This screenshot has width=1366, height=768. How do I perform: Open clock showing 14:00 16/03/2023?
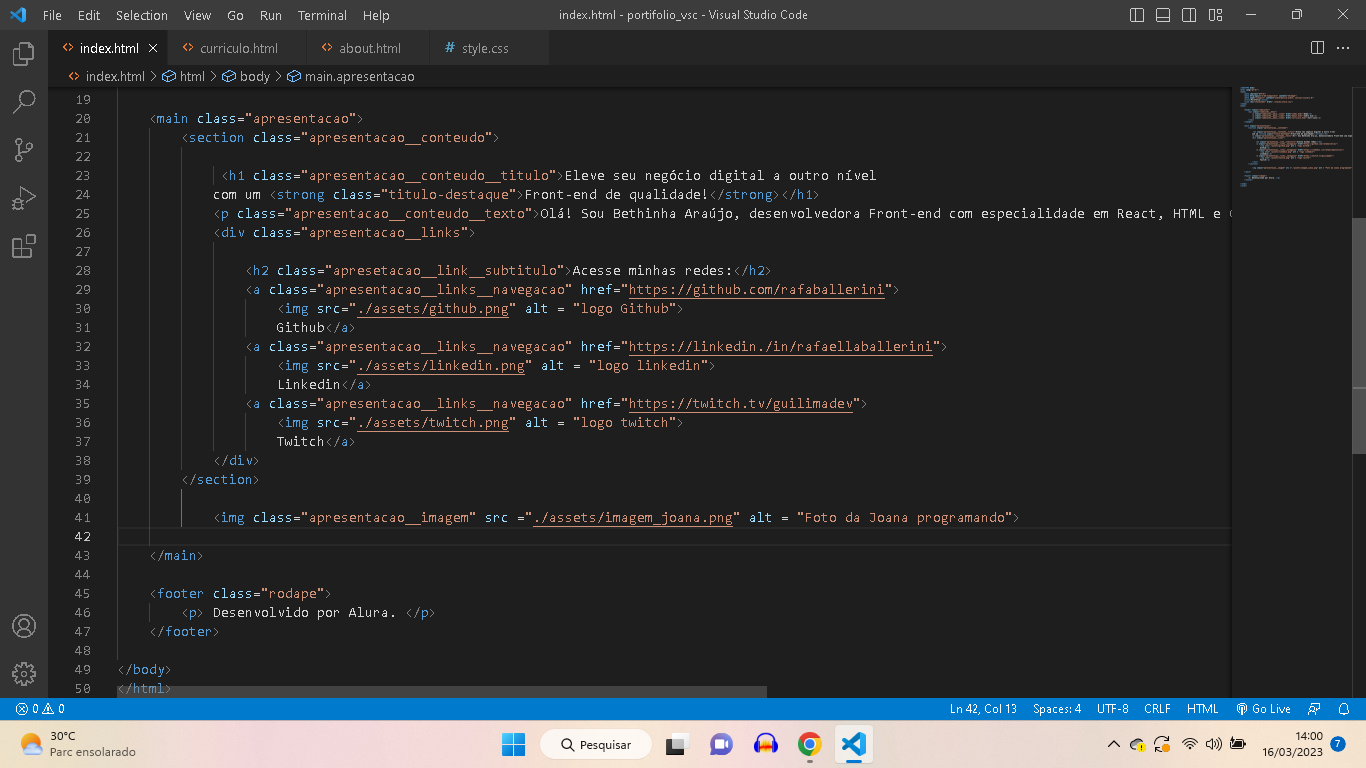point(1292,745)
